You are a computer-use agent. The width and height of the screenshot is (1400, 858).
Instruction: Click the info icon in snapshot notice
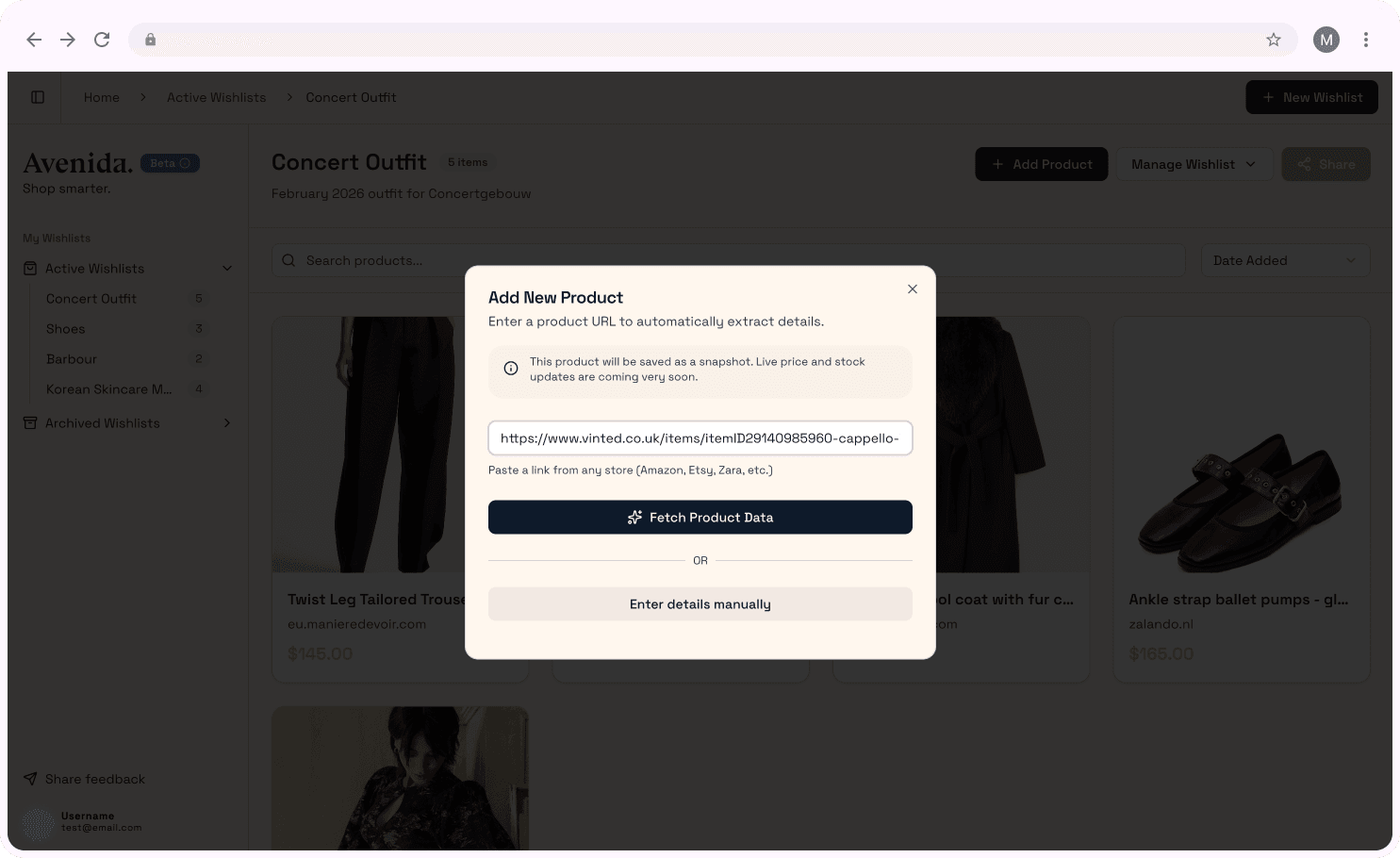point(511,369)
